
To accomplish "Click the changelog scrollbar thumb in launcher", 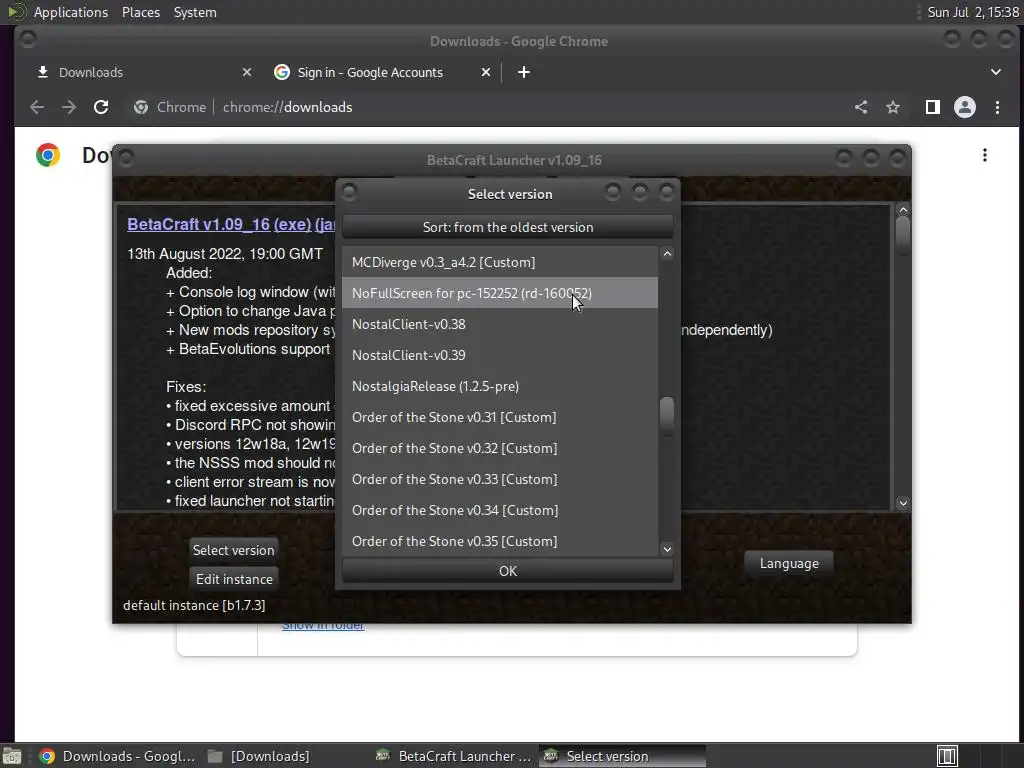I will point(903,235).
